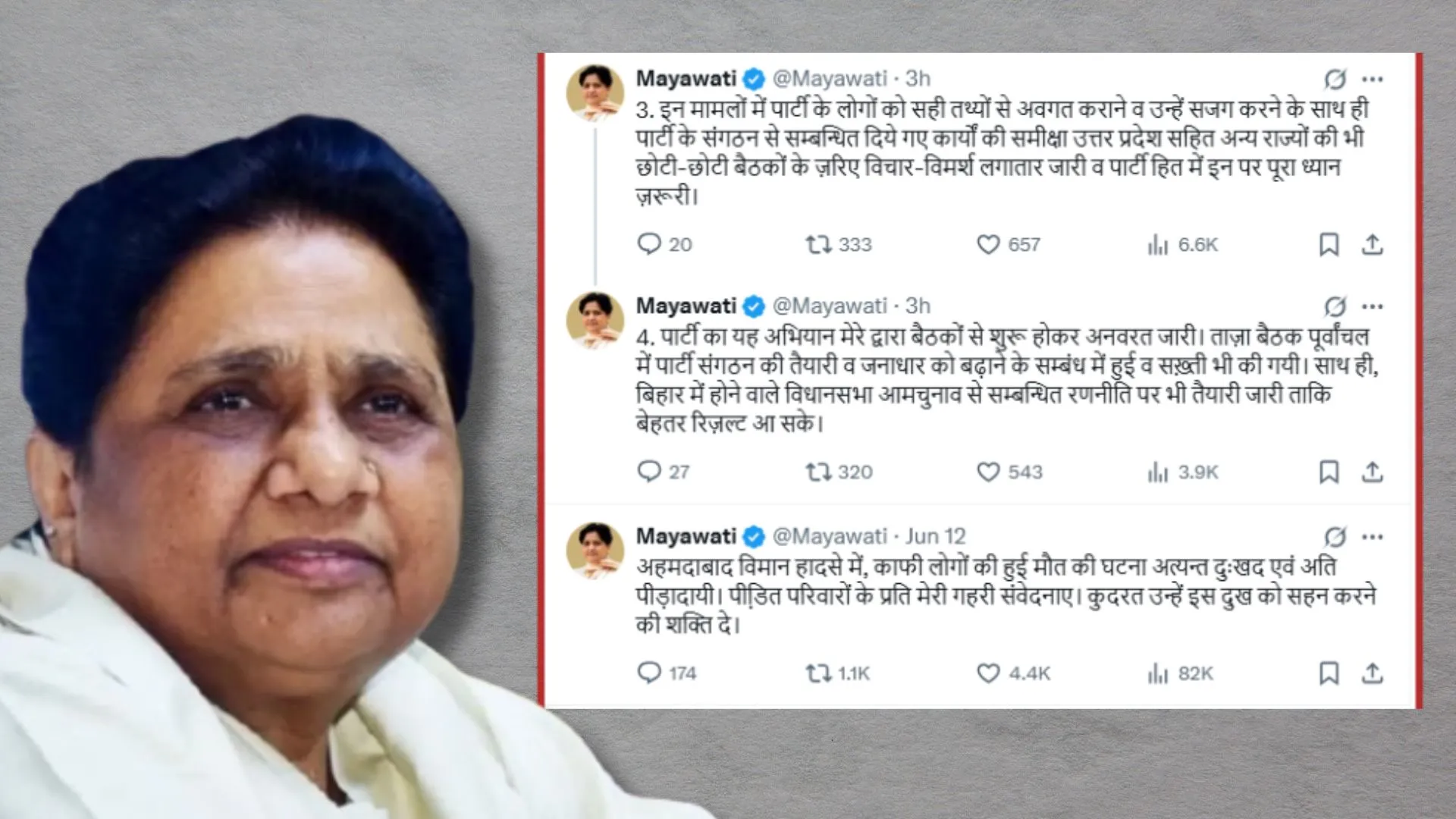The height and width of the screenshot is (819, 1456).
Task: Open @Mayawati handle on the second tweet
Action: point(830,306)
